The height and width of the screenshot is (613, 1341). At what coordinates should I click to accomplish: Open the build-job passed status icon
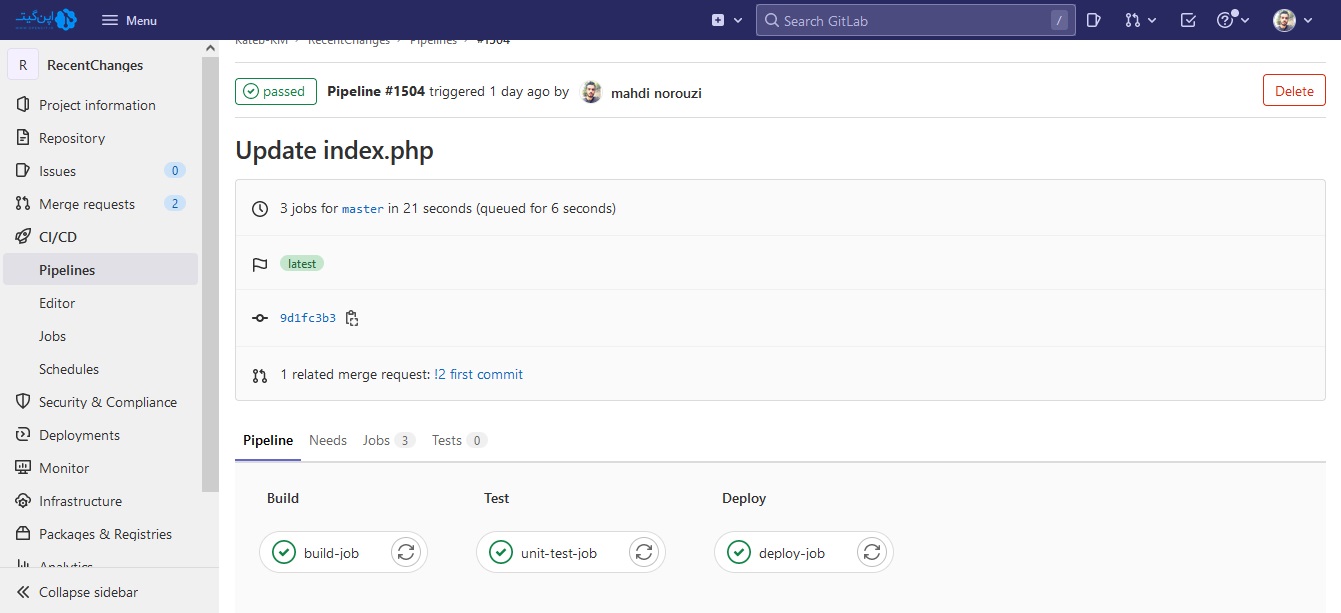pyautogui.click(x=284, y=552)
